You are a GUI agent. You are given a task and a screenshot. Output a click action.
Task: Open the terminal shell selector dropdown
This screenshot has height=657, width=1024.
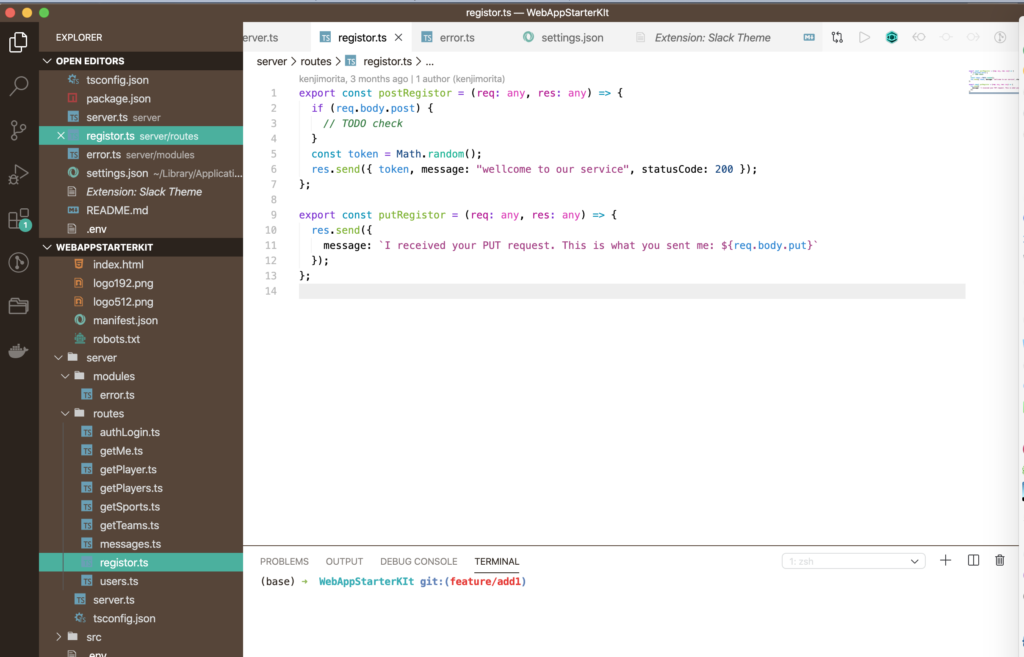pyautogui.click(x=852, y=560)
